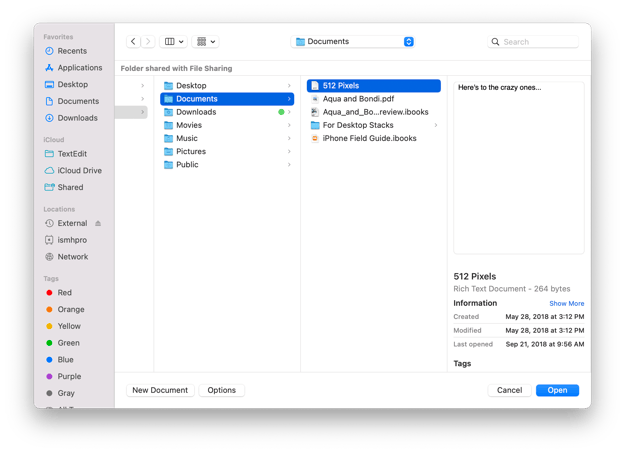Filter by the Purple tag
Viewport: 625px width, 453px height.
[64, 376]
